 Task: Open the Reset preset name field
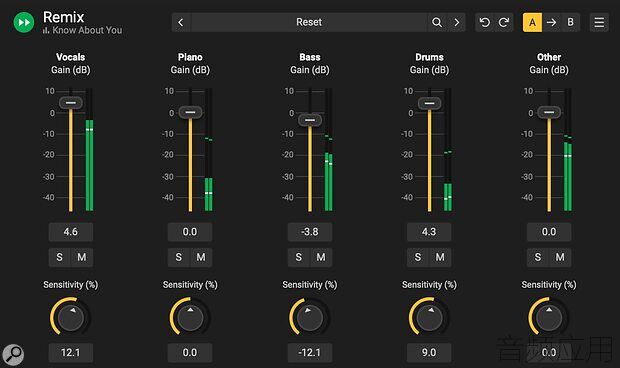309,22
